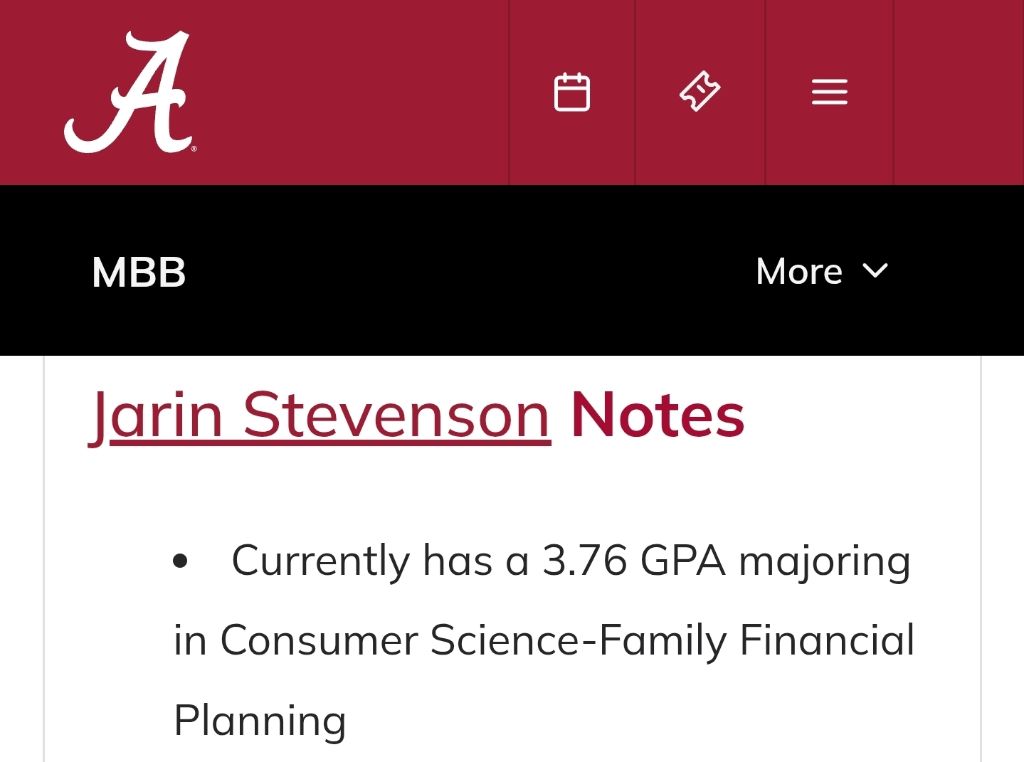Click the chevron arrow beside More
This screenshot has width=1024, height=762.
pyautogui.click(x=875, y=271)
